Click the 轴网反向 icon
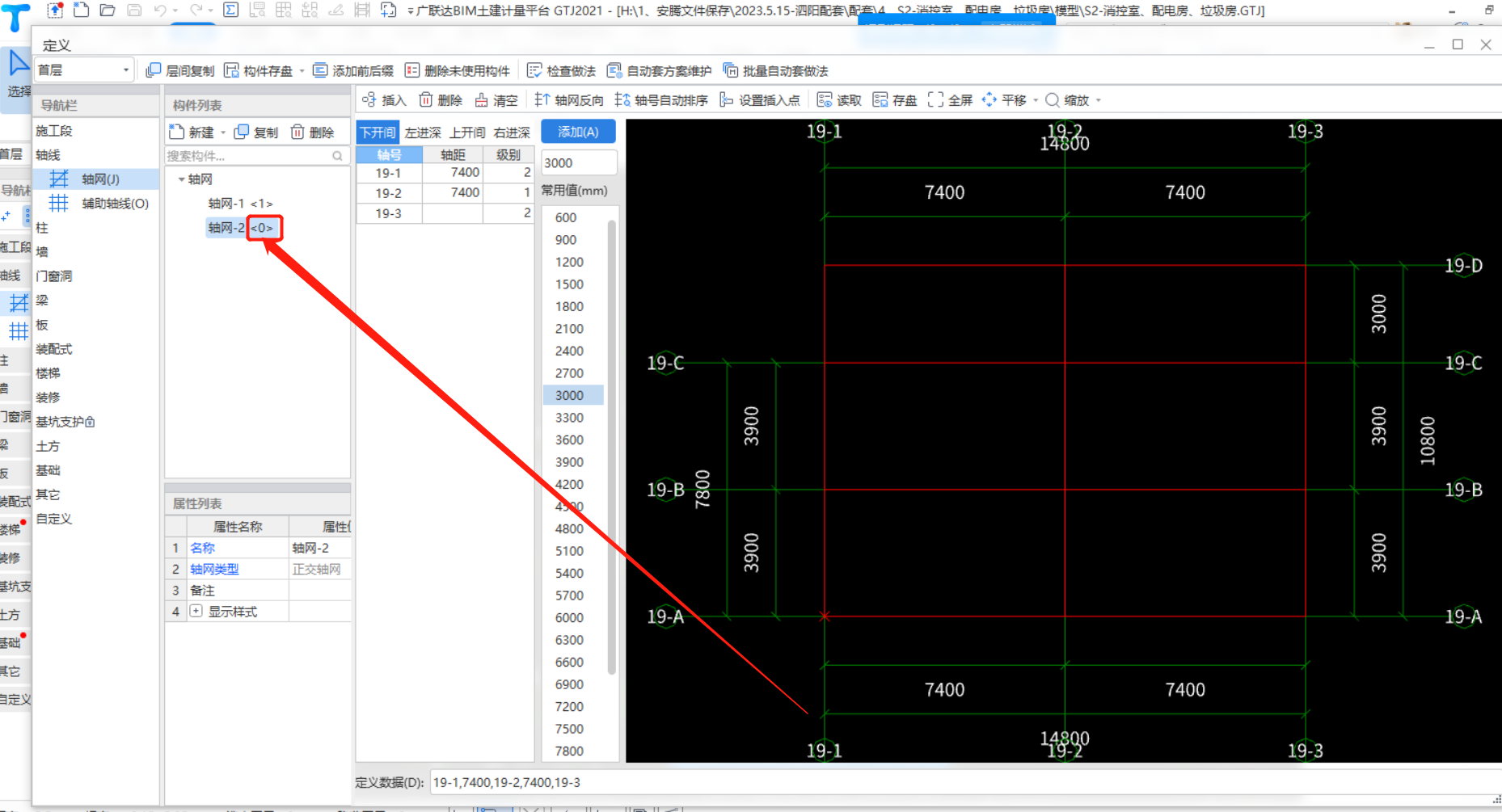Image resolution: width=1502 pixels, height=812 pixels. point(542,99)
